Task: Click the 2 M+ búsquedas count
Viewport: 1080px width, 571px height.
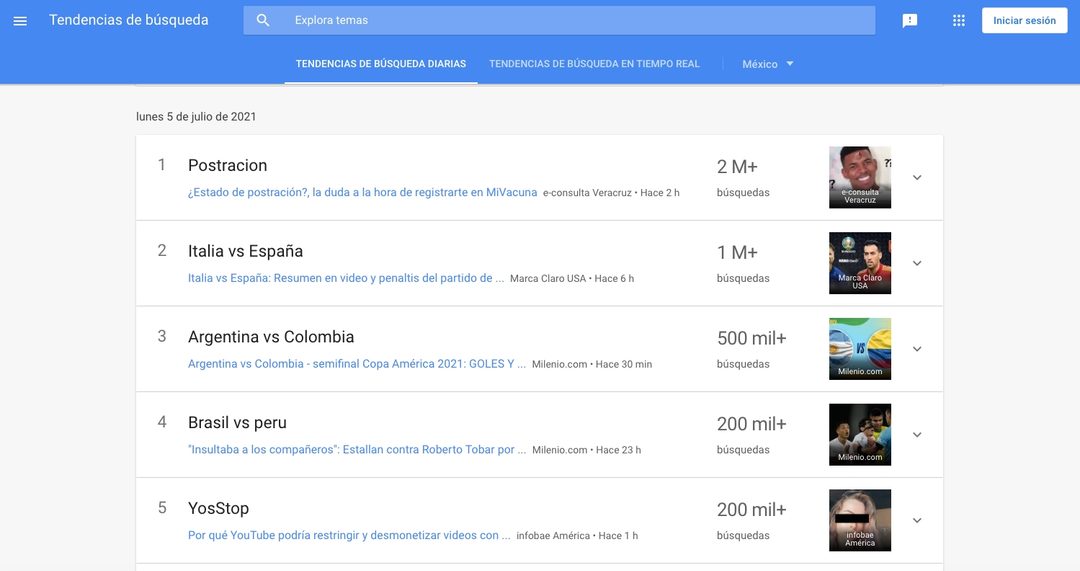Action: (x=742, y=178)
